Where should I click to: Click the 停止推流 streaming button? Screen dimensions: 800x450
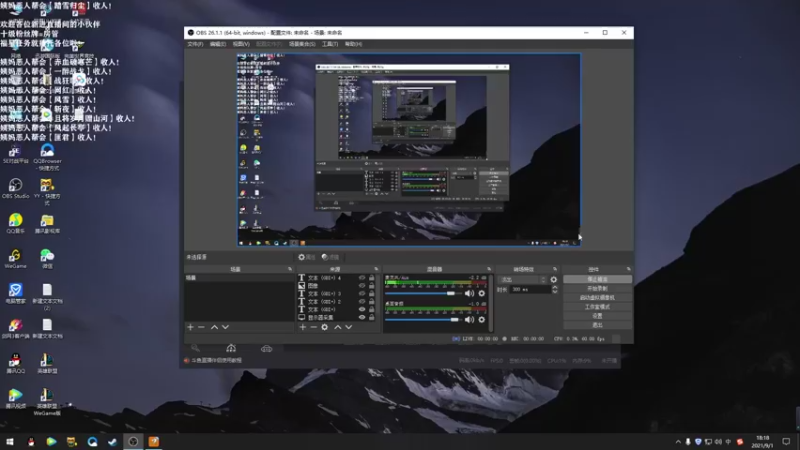(x=597, y=280)
